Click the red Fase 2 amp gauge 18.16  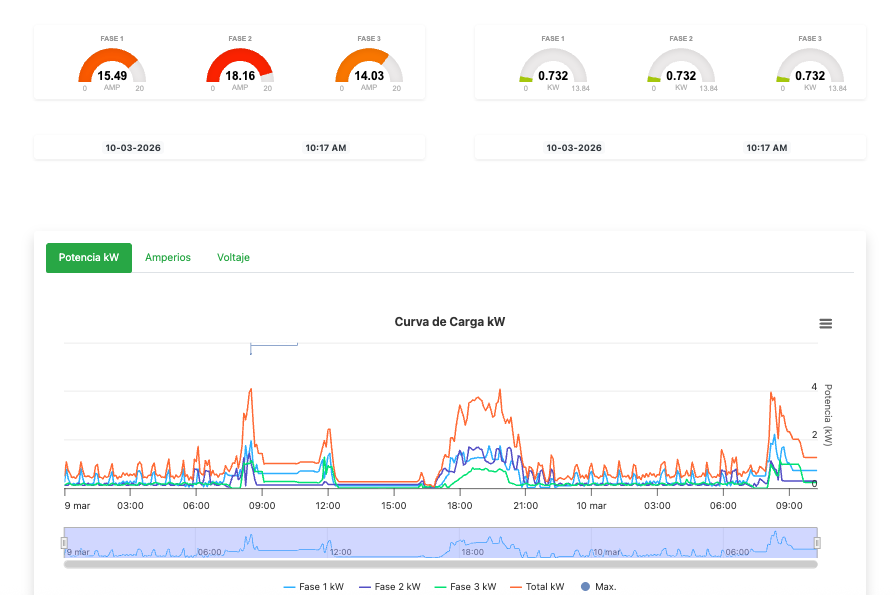coord(240,69)
